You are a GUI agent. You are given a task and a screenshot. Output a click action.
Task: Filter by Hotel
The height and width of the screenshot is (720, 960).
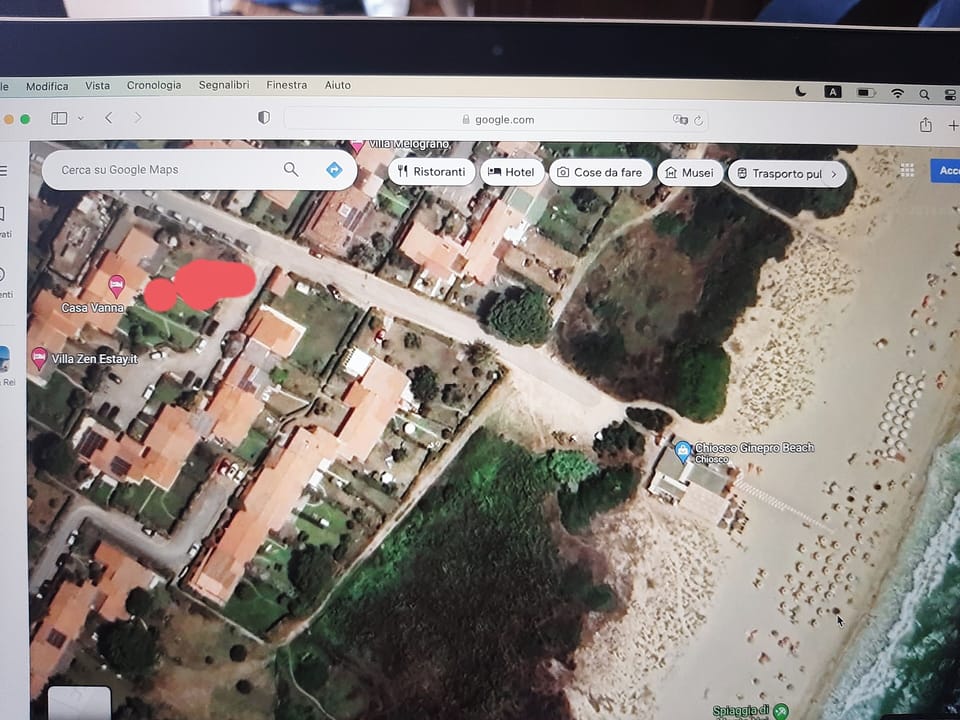tap(512, 172)
